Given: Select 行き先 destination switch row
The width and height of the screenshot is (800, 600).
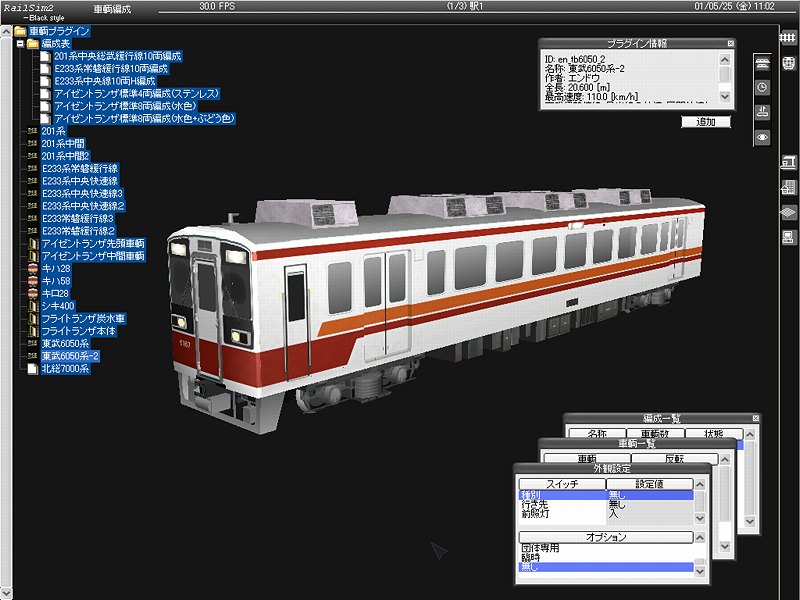Looking at the screenshot, I should pos(537,505).
